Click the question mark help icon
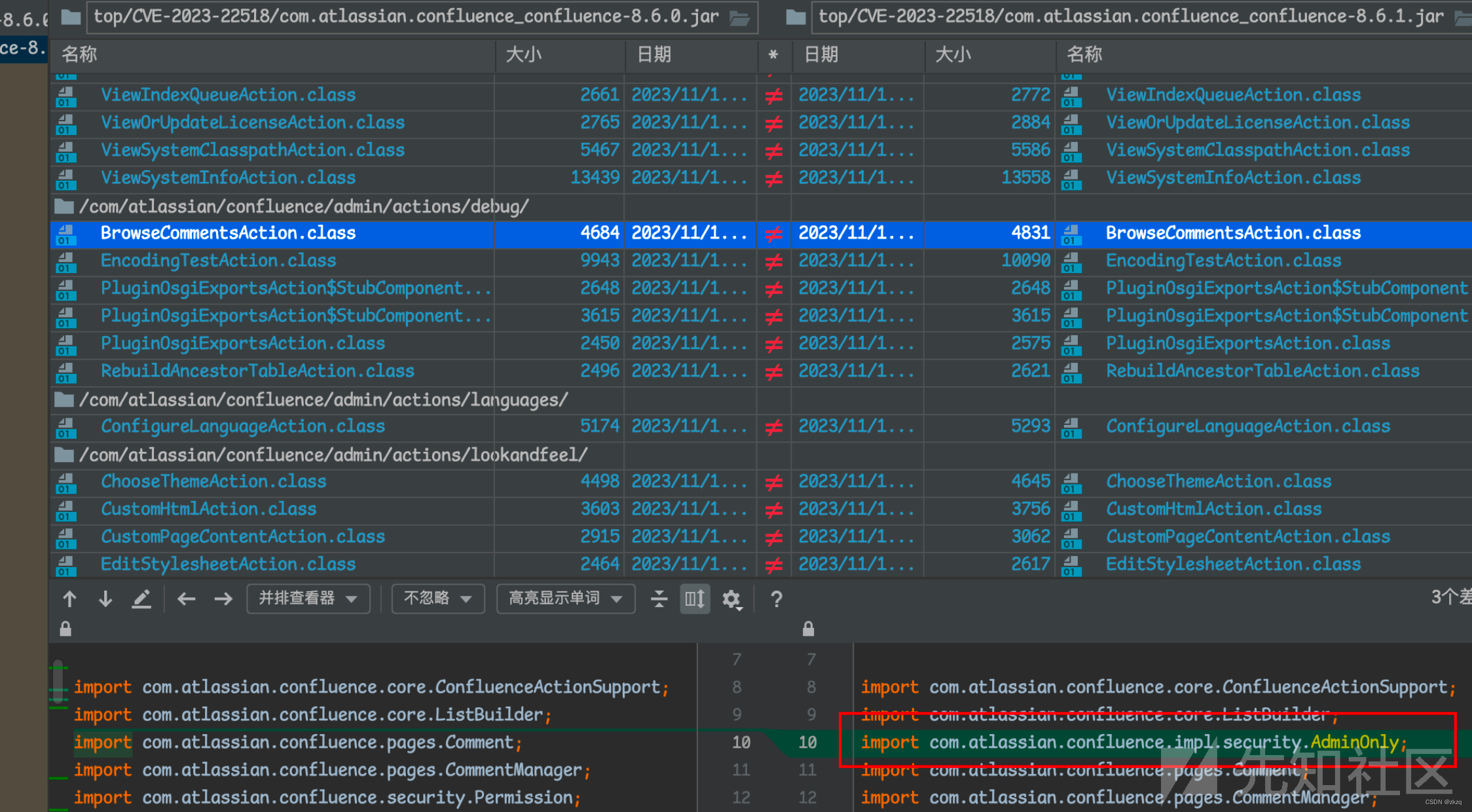This screenshot has height=812, width=1472. [776, 599]
